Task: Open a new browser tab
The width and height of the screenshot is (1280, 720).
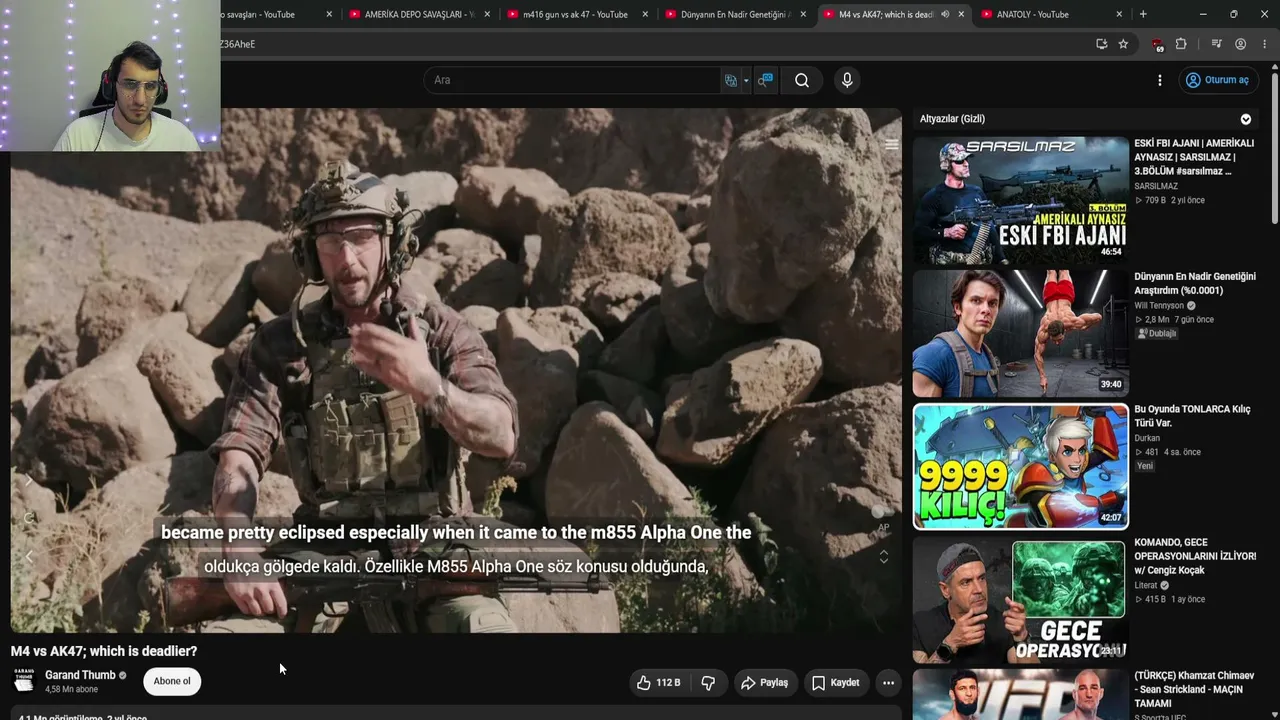Action: (1143, 14)
